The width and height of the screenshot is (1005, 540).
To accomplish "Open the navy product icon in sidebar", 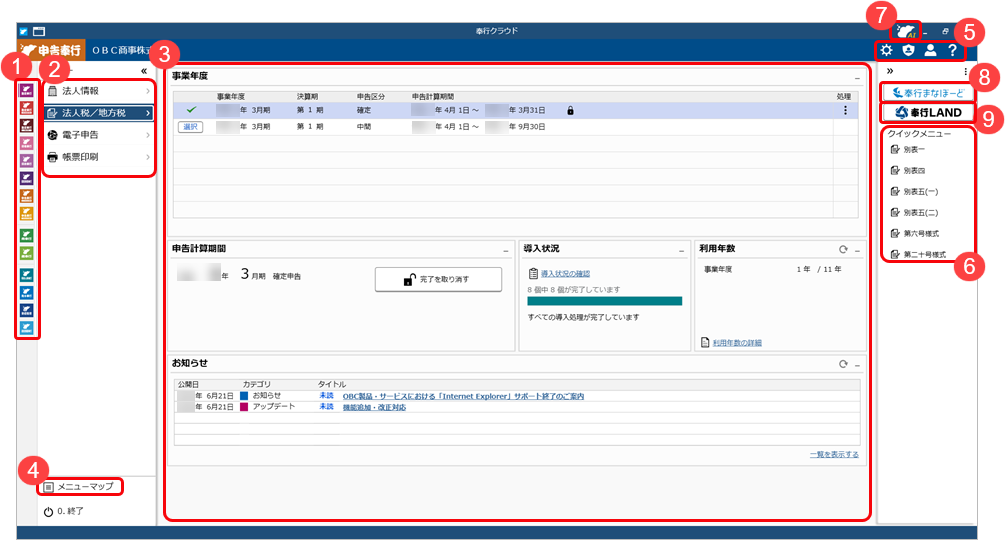I will click(26, 310).
